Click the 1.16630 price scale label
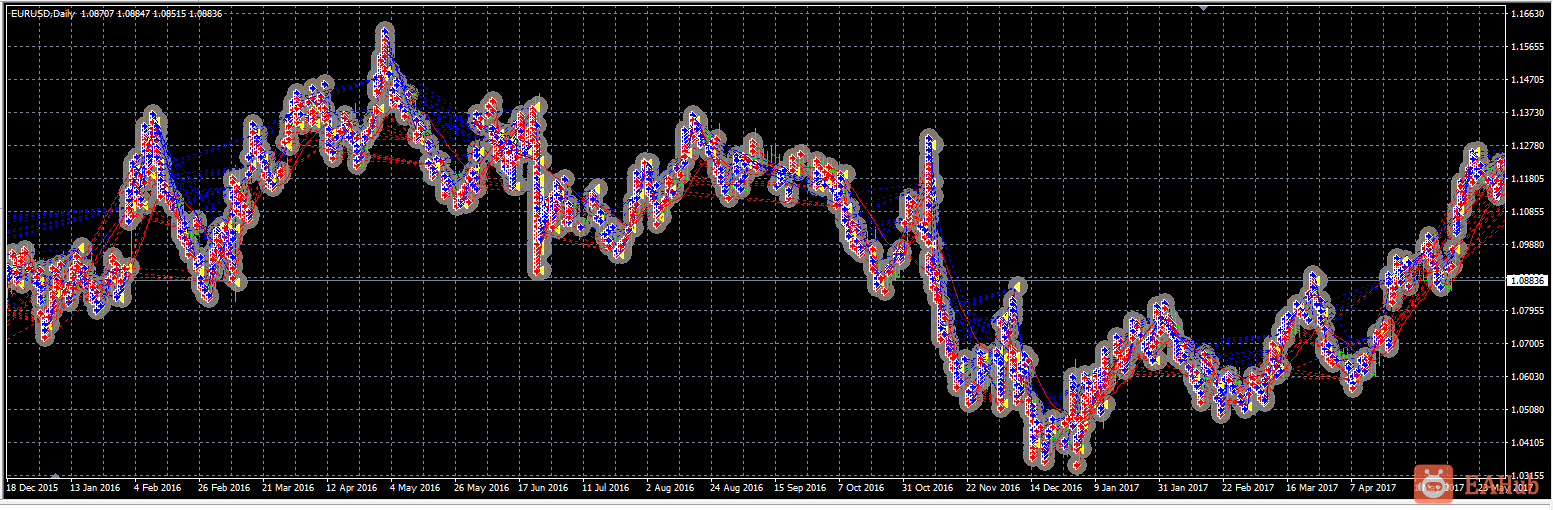1553x510 pixels. (1526, 14)
